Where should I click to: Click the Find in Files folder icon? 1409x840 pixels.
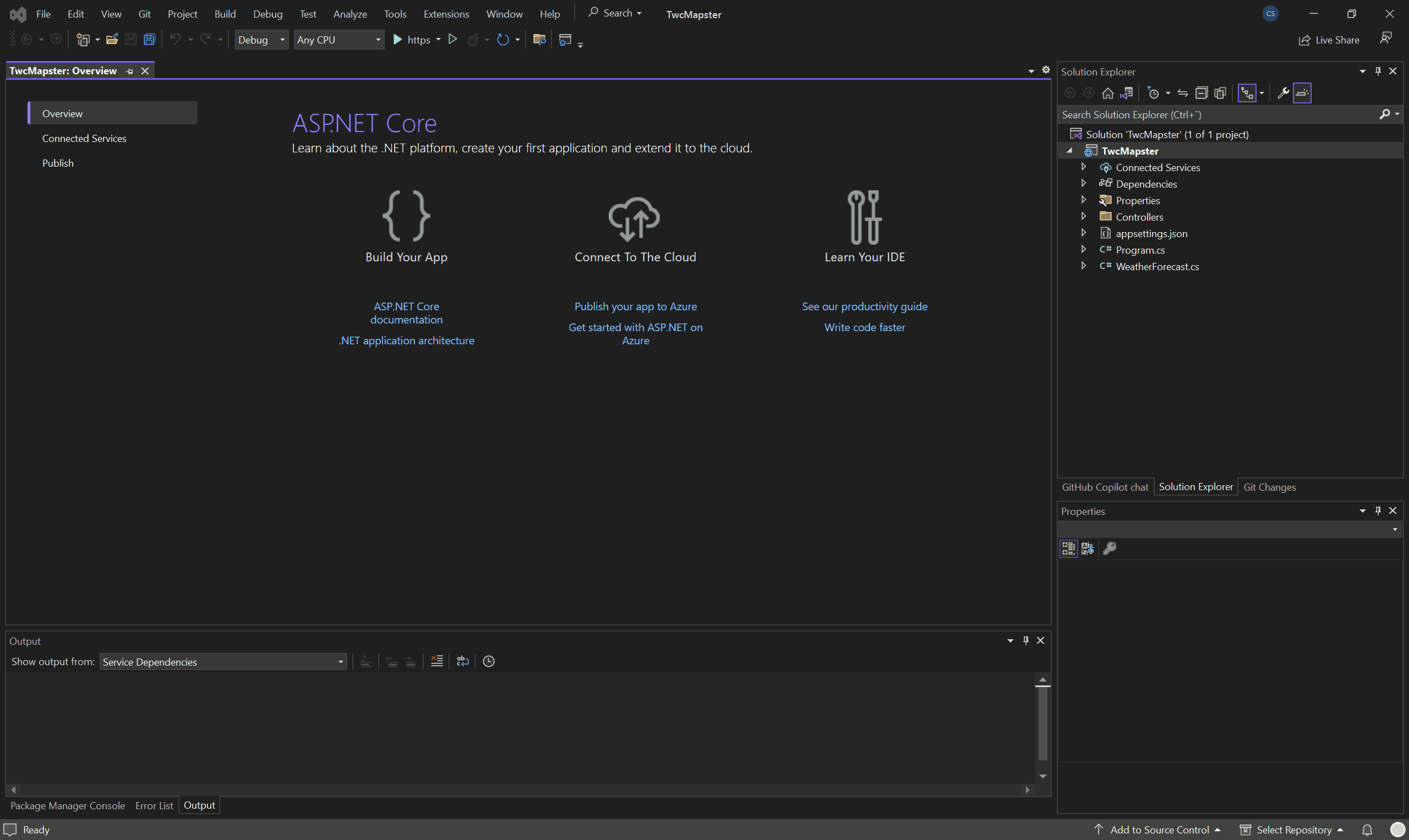(539, 40)
